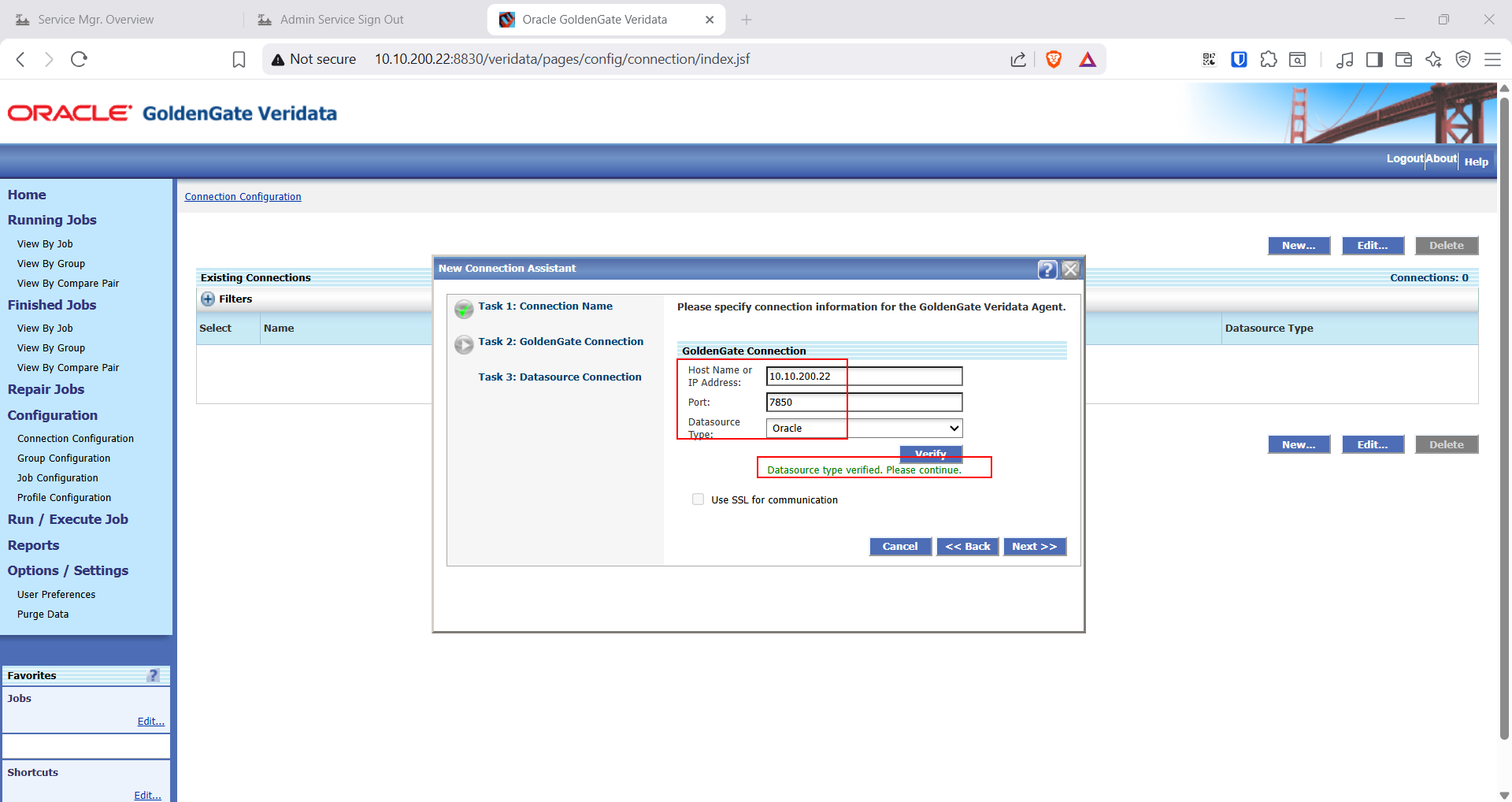Viewport: 1512px width, 802px height.
Task: Open the Brave Shields lion icon
Action: coord(1054,59)
